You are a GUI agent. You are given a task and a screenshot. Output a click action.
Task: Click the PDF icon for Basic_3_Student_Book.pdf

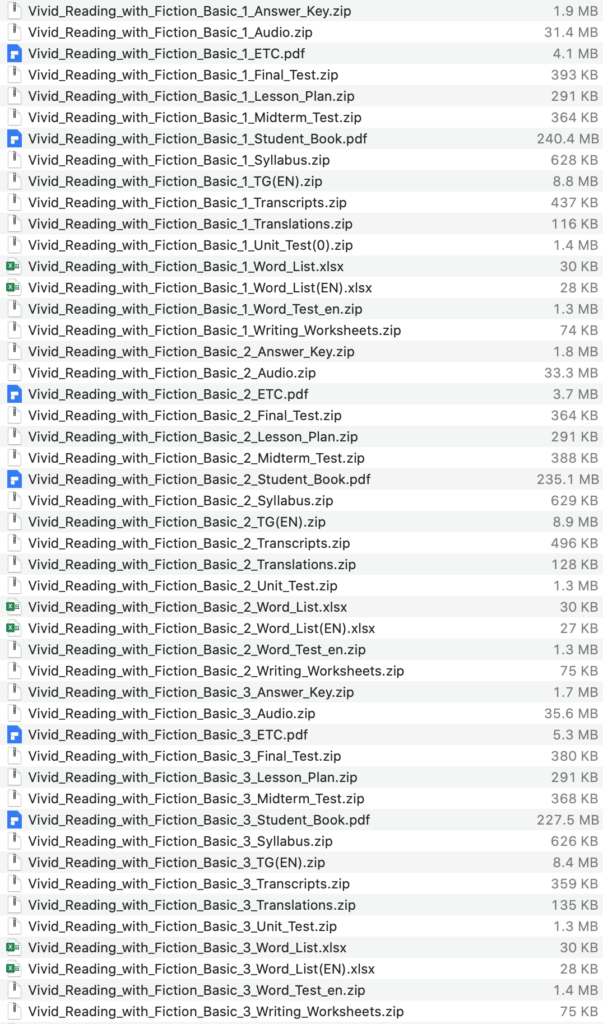[14, 820]
